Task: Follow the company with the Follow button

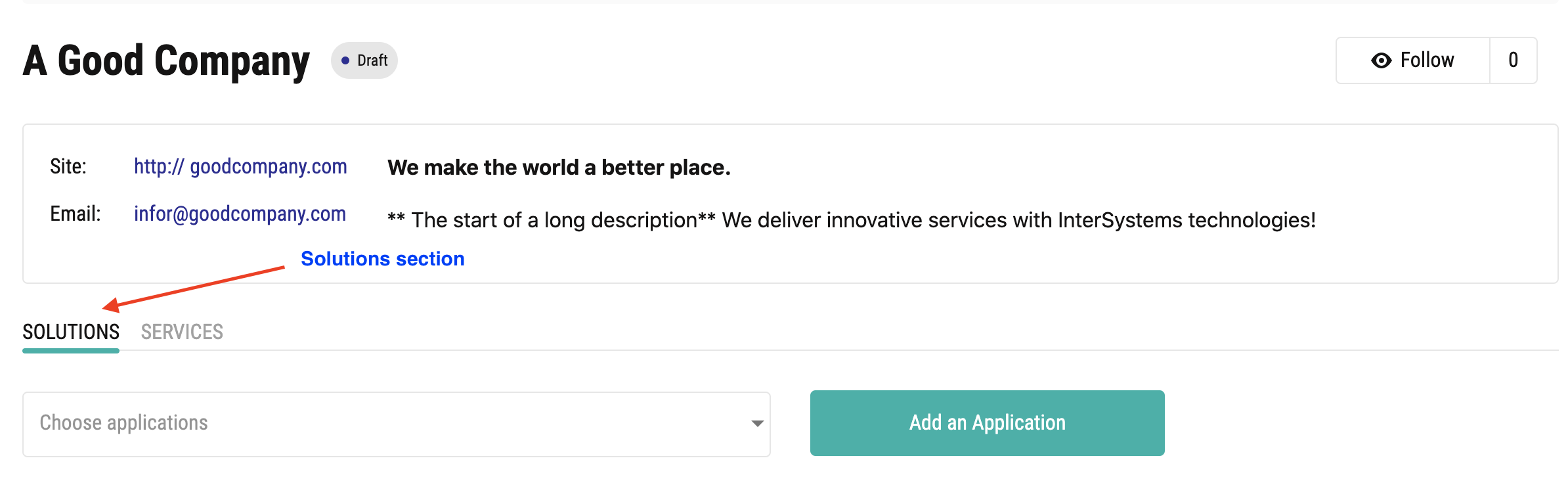Action: 1413,60
